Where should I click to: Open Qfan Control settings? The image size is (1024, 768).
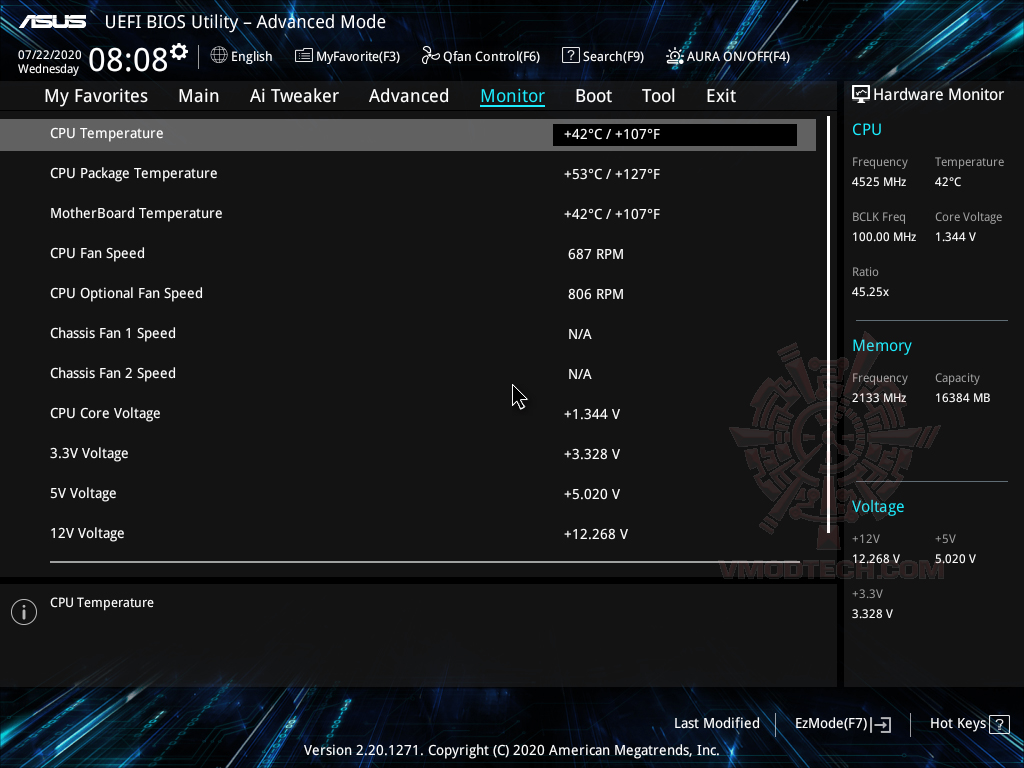coord(480,56)
